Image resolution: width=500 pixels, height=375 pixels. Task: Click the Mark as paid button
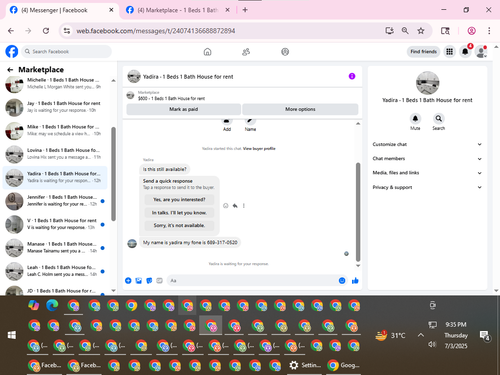[184, 109]
